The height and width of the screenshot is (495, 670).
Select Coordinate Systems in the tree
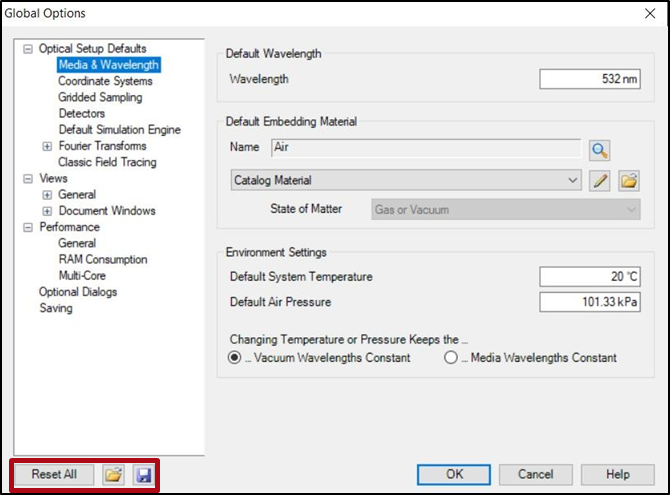[105, 81]
